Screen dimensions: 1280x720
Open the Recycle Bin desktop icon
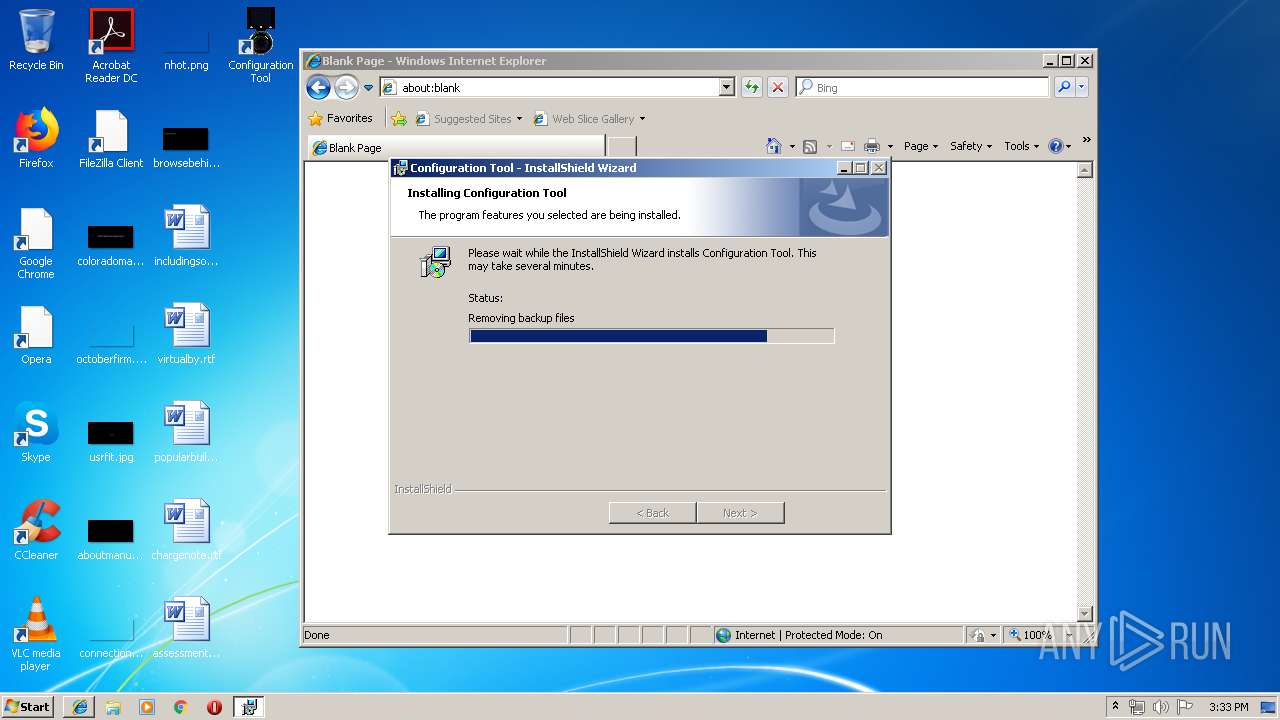tap(36, 40)
